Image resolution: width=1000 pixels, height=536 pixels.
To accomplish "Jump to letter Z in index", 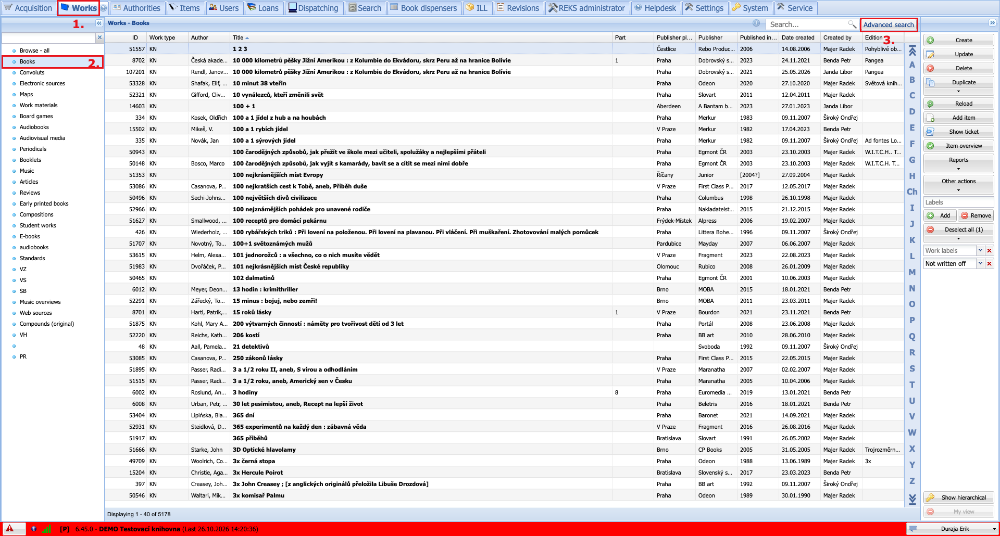I will click(912, 480).
